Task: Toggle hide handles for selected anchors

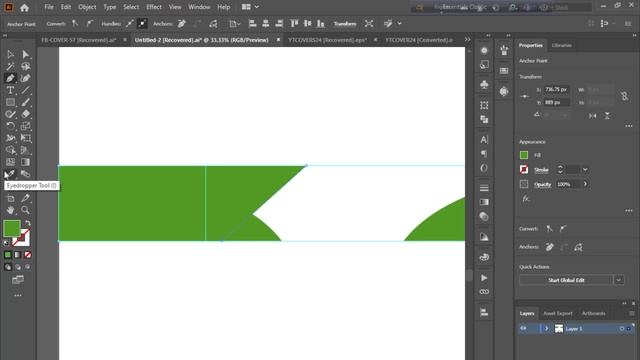Action: (142, 24)
